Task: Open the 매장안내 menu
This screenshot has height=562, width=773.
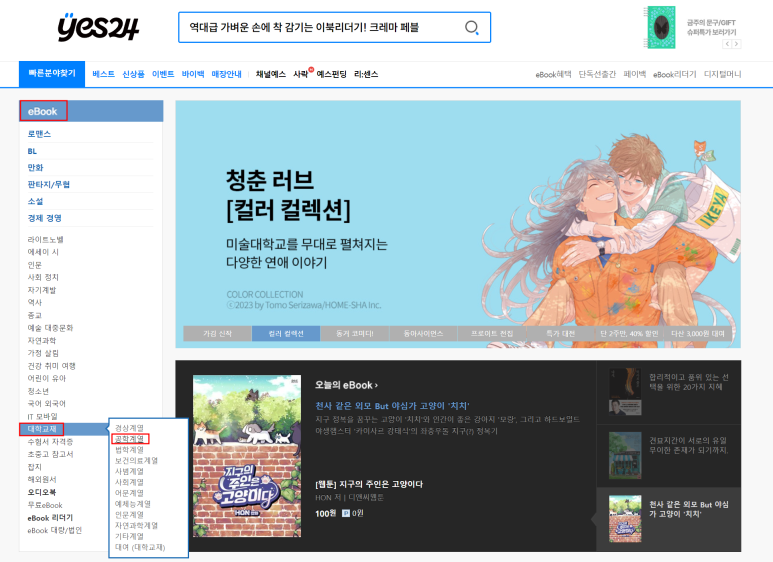Action: (226, 74)
